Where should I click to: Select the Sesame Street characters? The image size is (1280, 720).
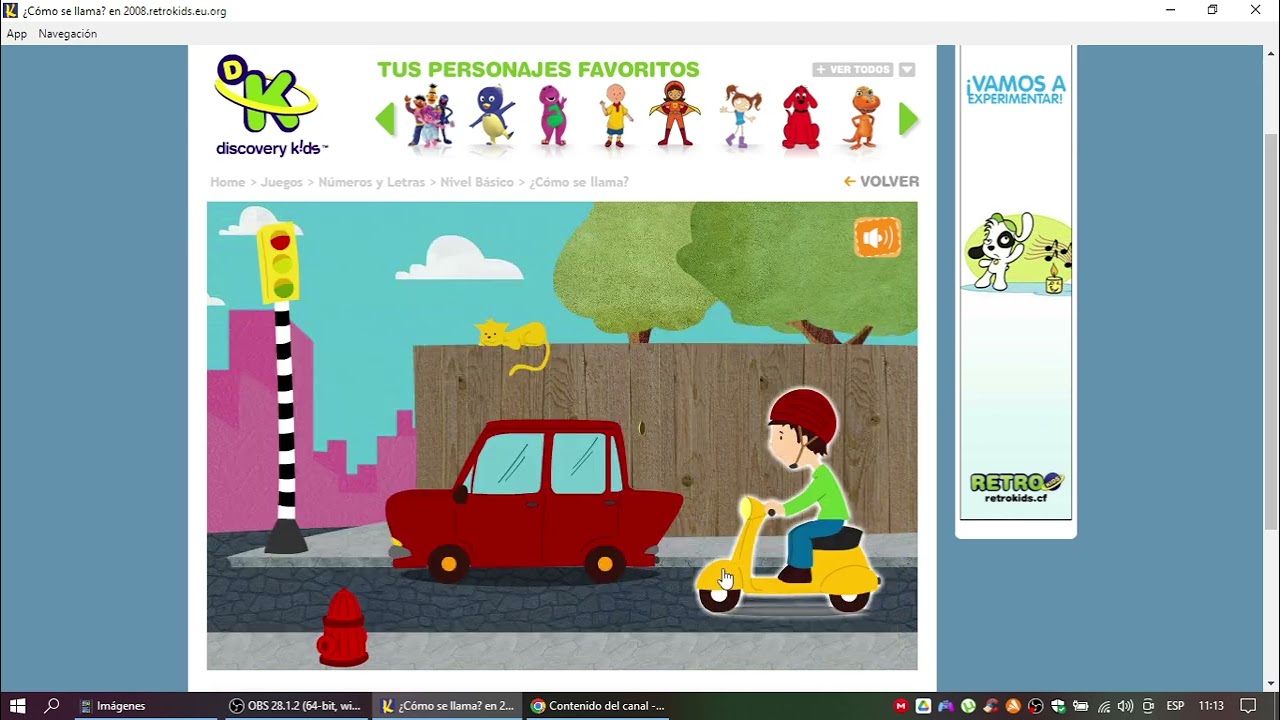pos(429,119)
